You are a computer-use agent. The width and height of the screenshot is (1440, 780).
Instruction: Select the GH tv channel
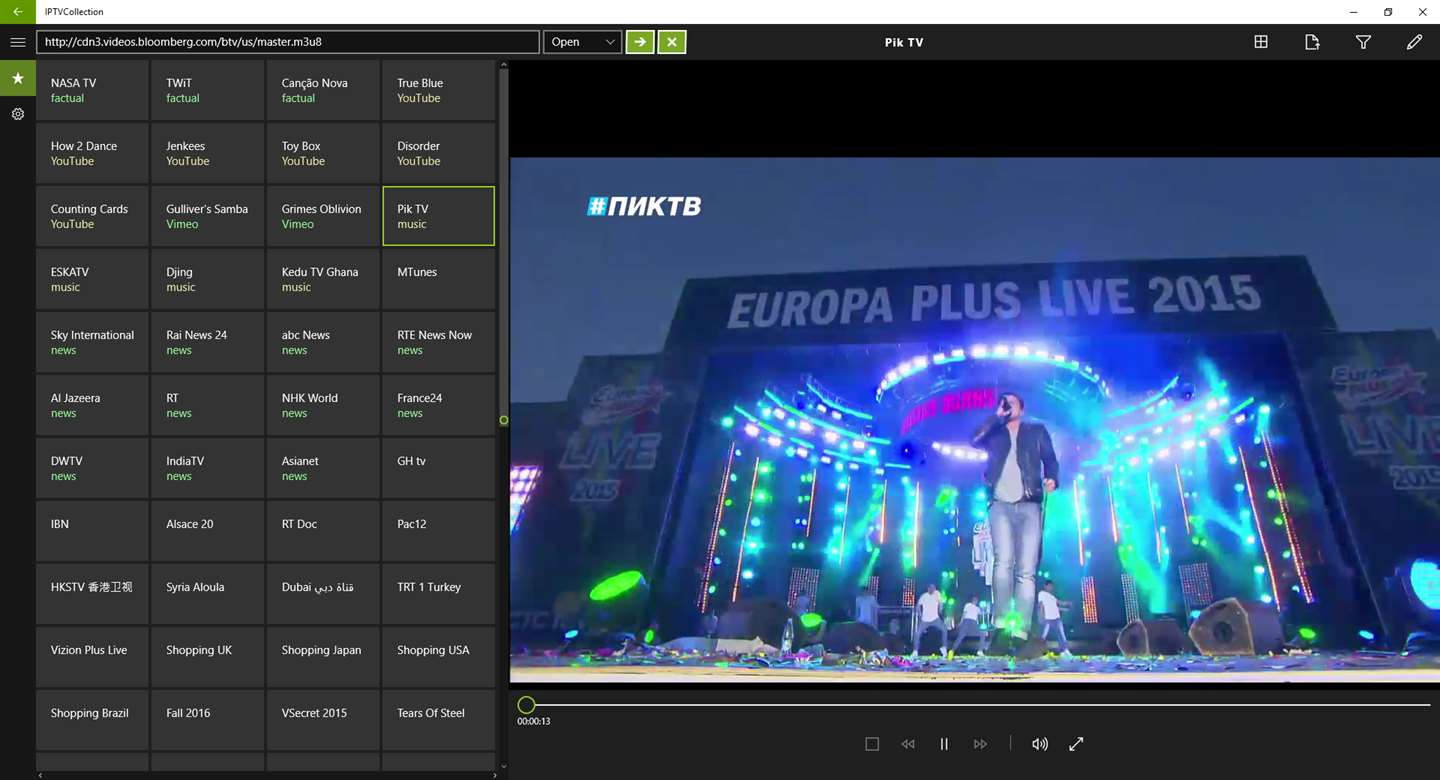pos(439,468)
